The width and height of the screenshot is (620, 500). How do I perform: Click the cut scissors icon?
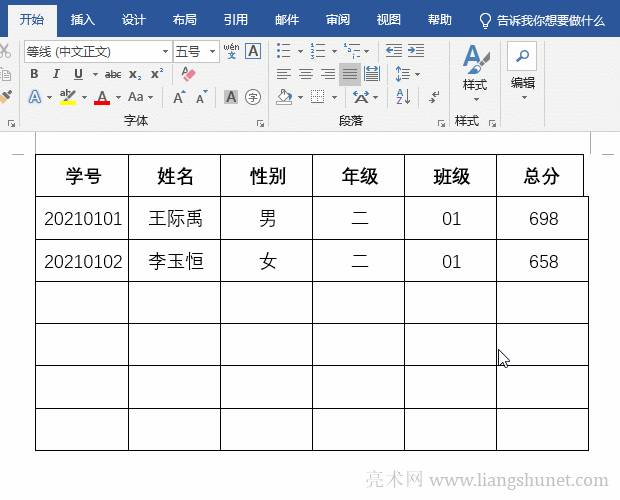pyautogui.click(x=5, y=51)
